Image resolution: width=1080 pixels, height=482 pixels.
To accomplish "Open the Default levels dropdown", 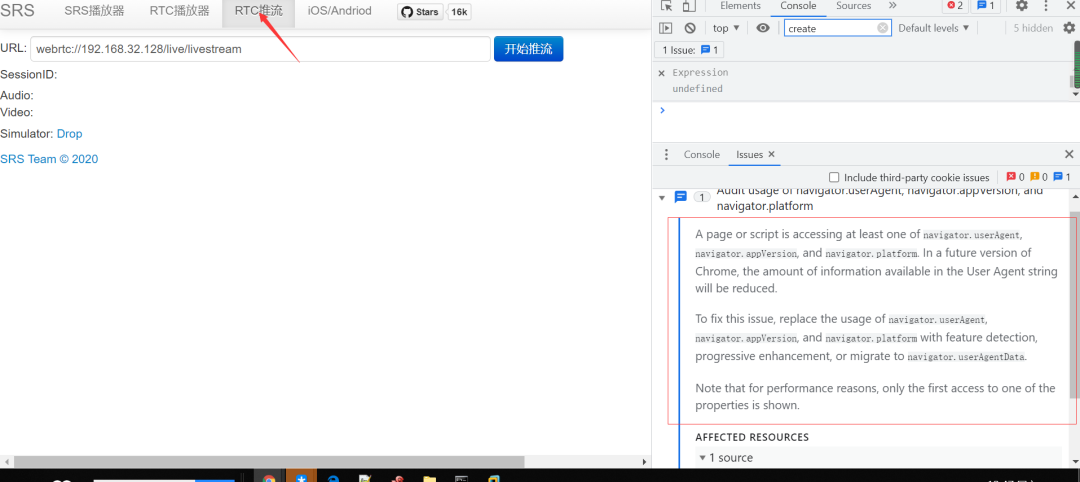I will click(x=933, y=28).
